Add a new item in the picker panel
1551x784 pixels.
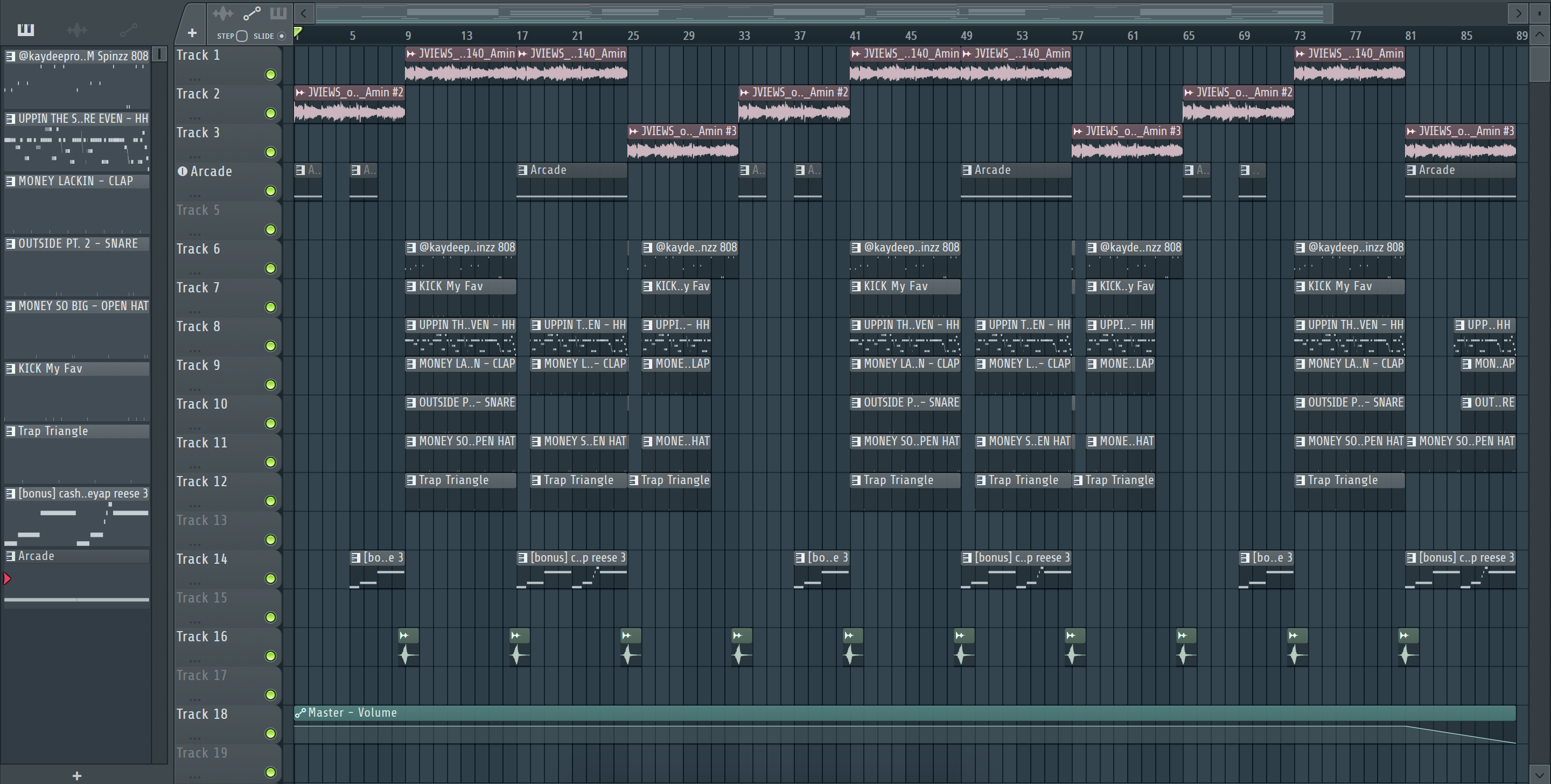[x=76, y=775]
